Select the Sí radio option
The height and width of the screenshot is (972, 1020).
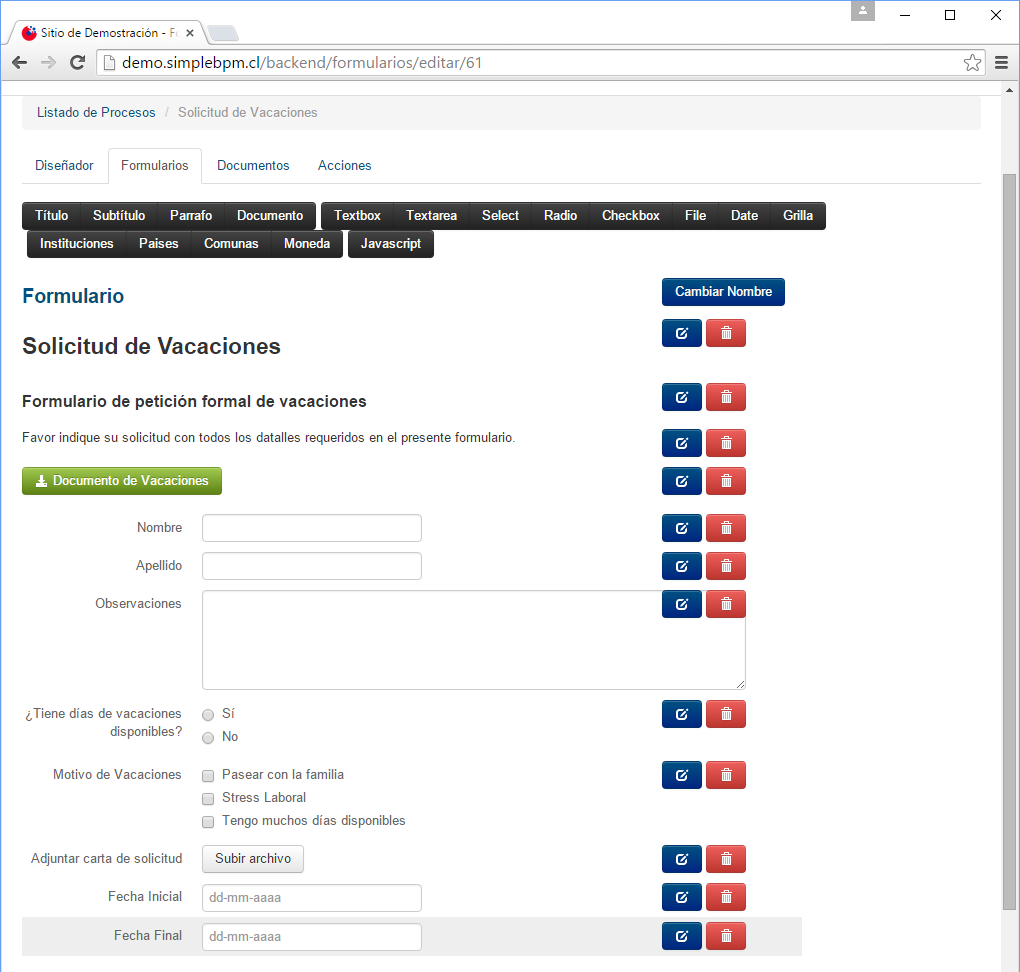click(x=208, y=715)
